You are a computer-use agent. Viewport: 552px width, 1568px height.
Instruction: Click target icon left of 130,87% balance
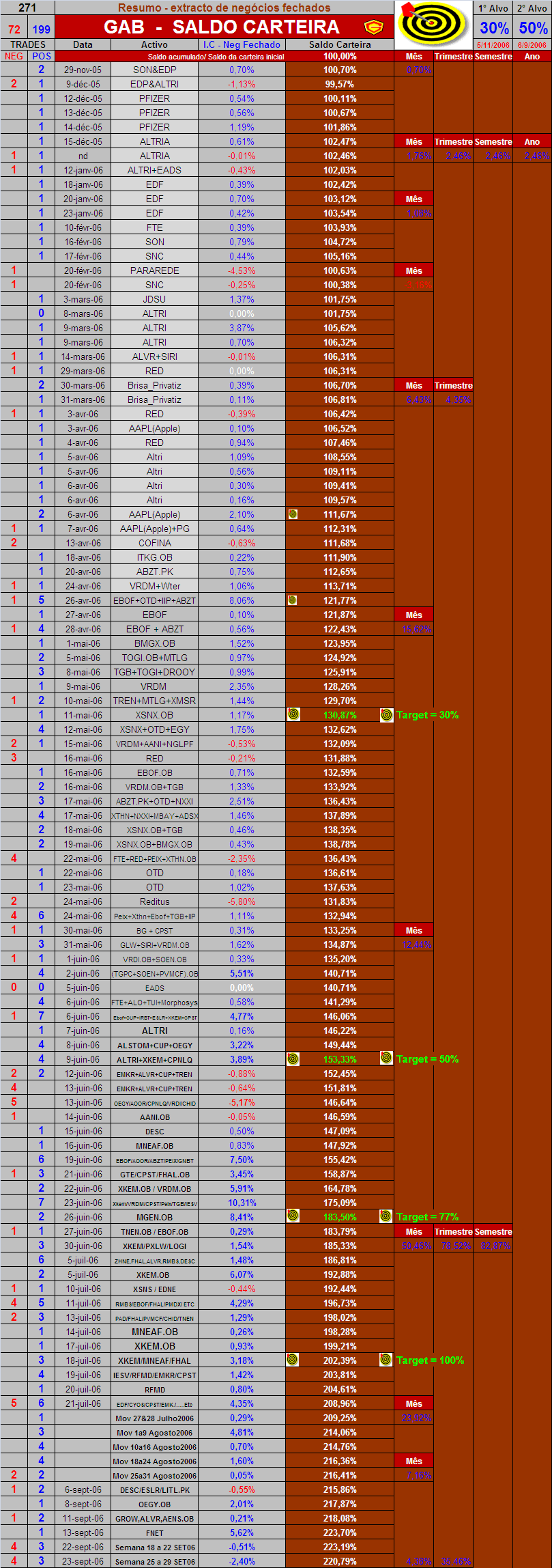coord(293,714)
